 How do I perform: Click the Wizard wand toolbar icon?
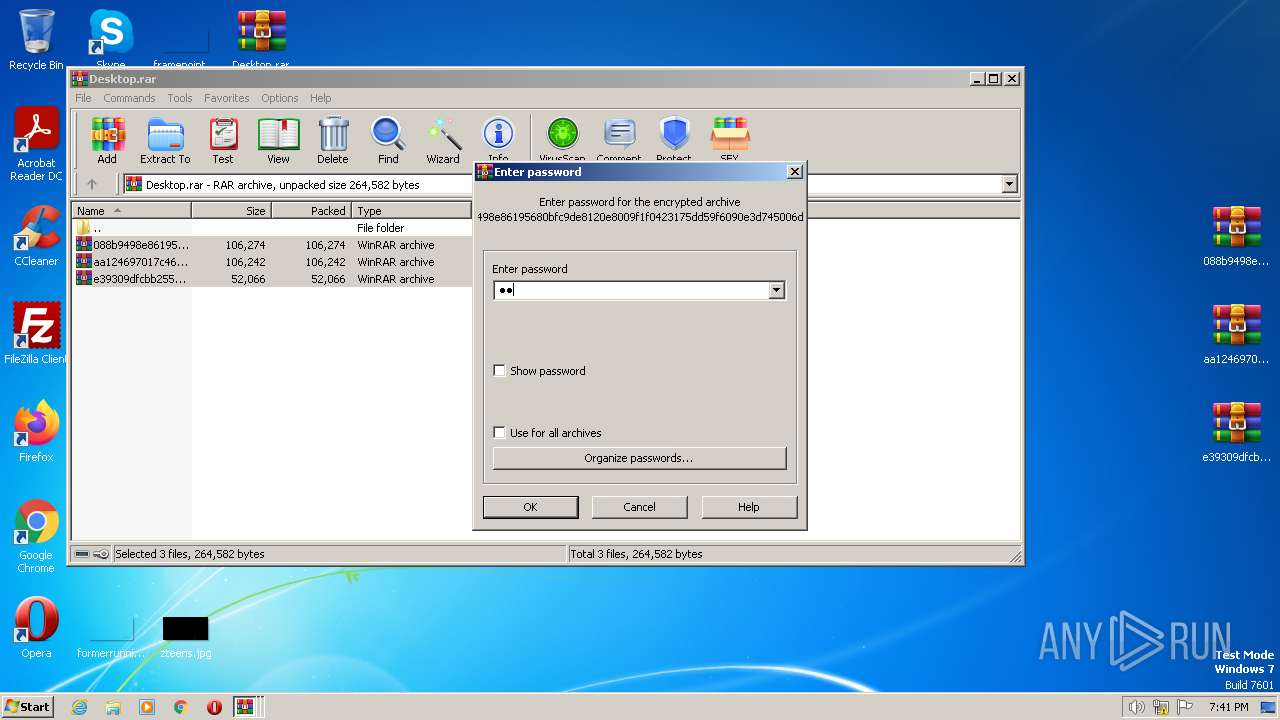443,140
